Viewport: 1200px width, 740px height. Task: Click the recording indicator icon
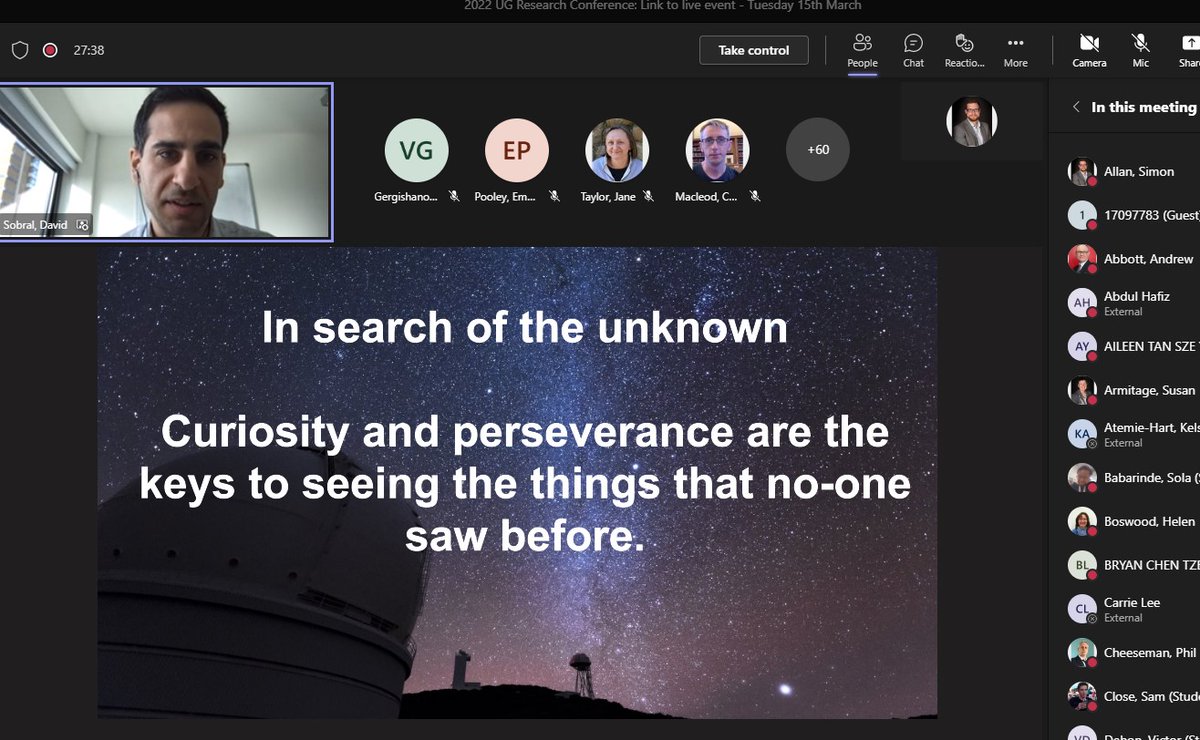(50, 50)
